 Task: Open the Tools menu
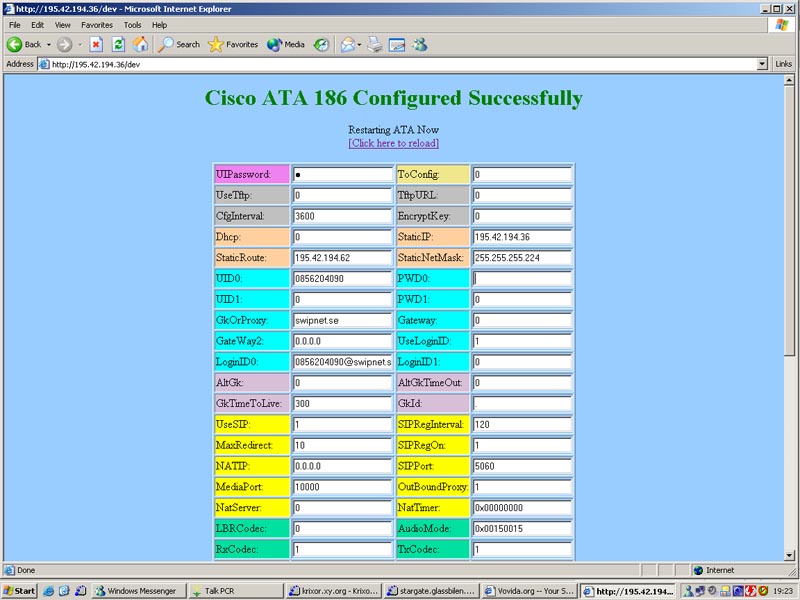(132, 25)
